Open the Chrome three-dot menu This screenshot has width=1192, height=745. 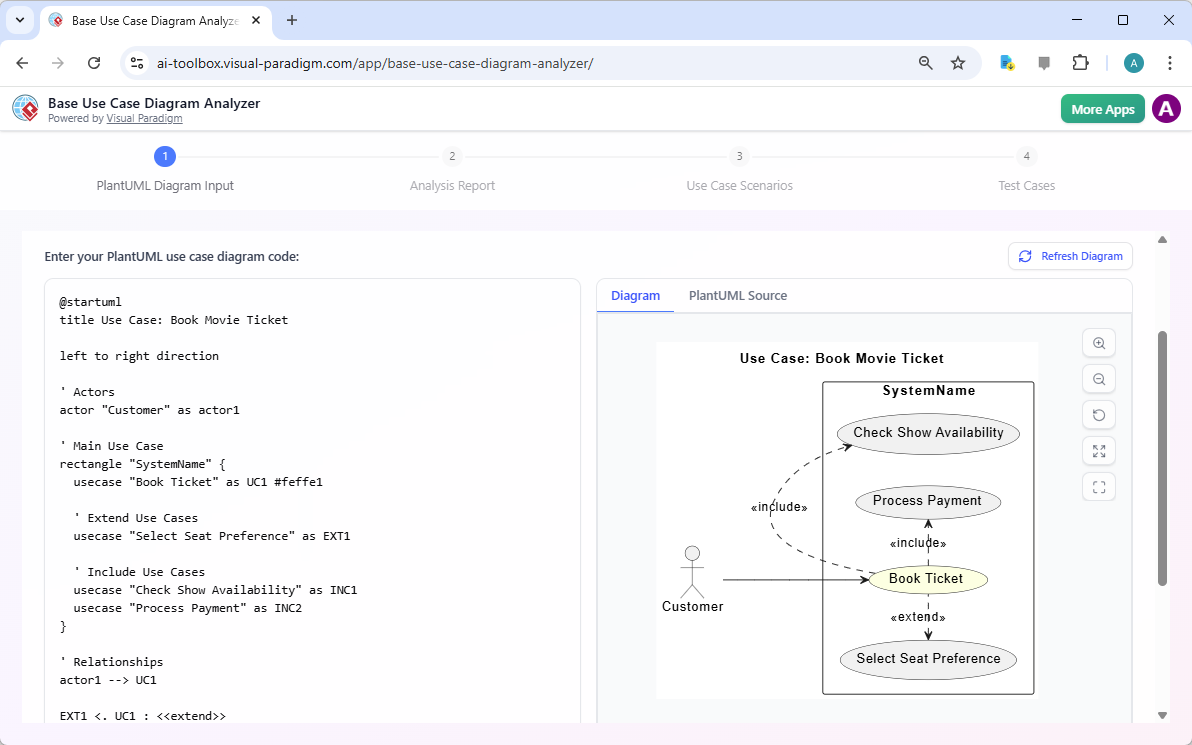[x=1170, y=63]
